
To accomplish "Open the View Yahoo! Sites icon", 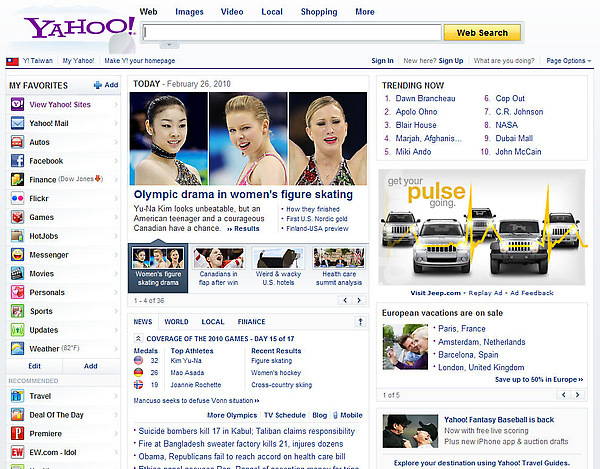I will tap(17, 104).
